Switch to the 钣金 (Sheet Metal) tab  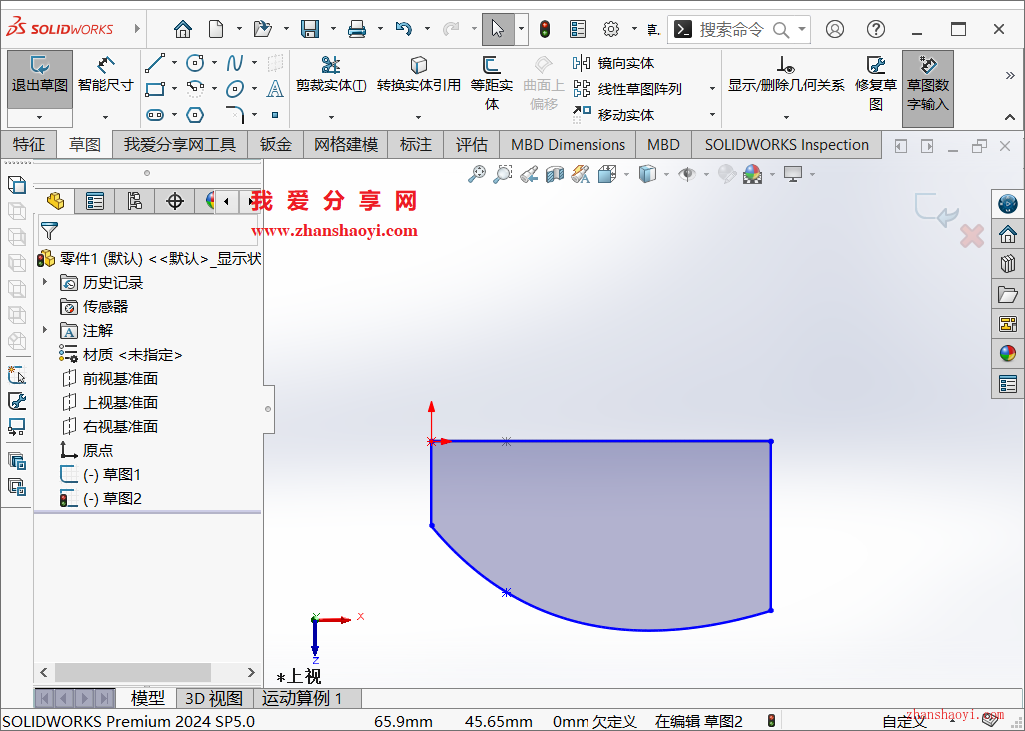pyautogui.click(x=275, y=144)
